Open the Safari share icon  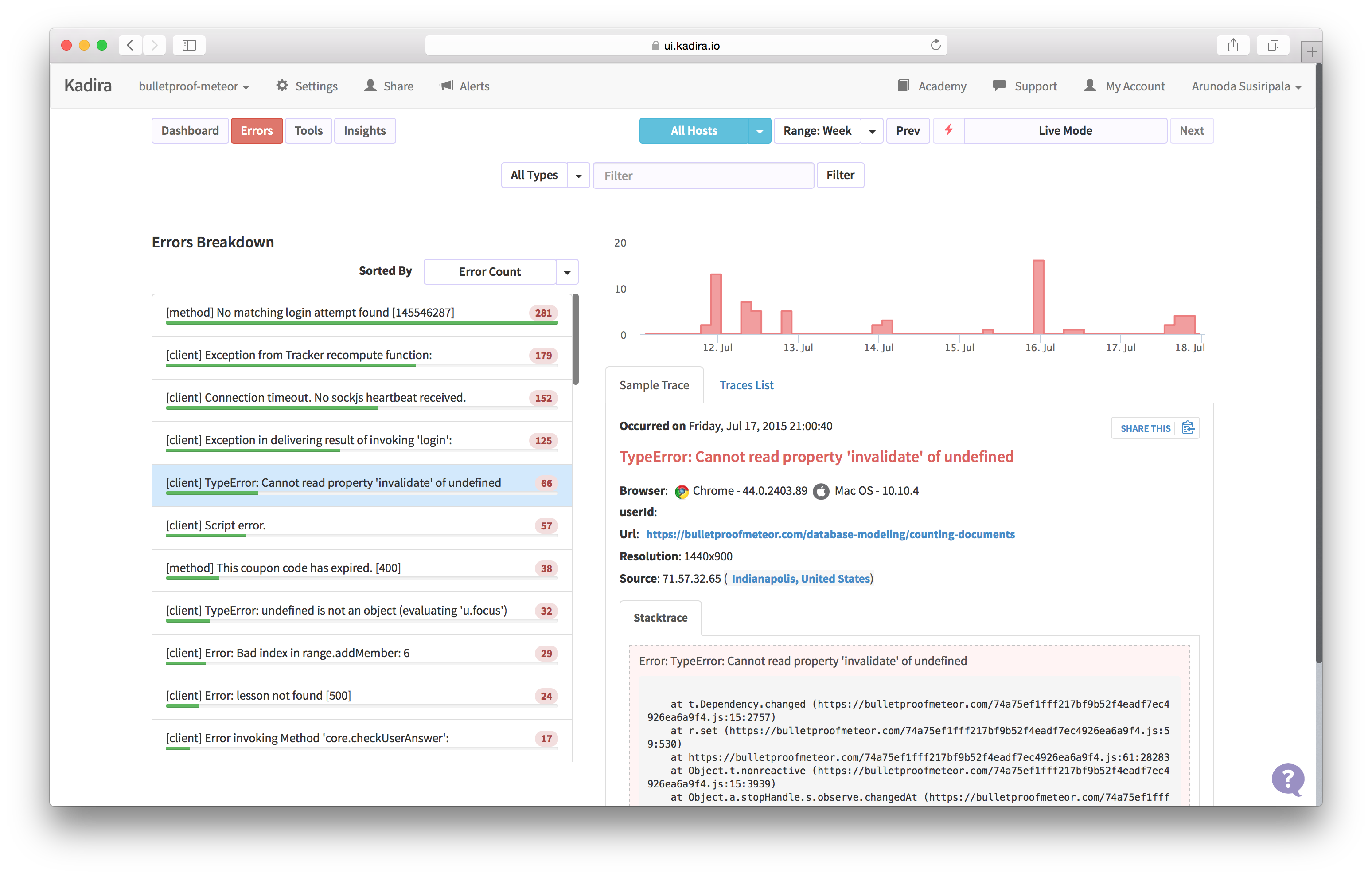click(1233, 45)
